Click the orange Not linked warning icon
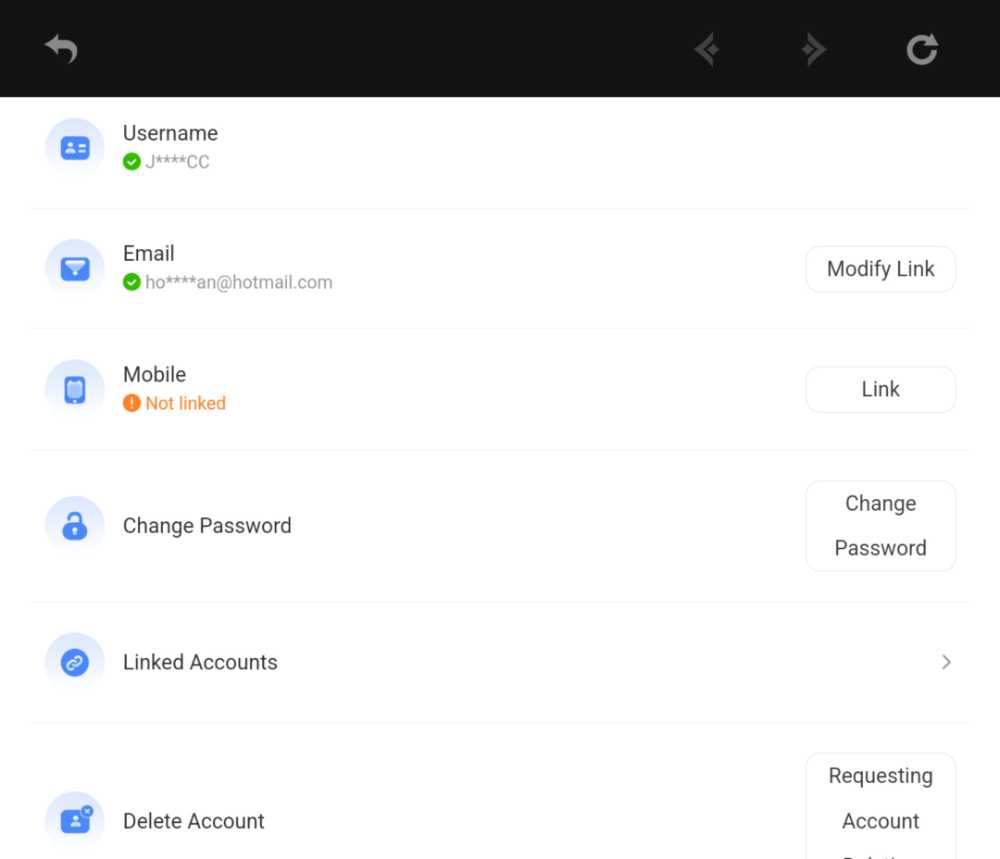Image resolution: width=1000 pixels, height=859 pixels. click(x=131, y=403)
